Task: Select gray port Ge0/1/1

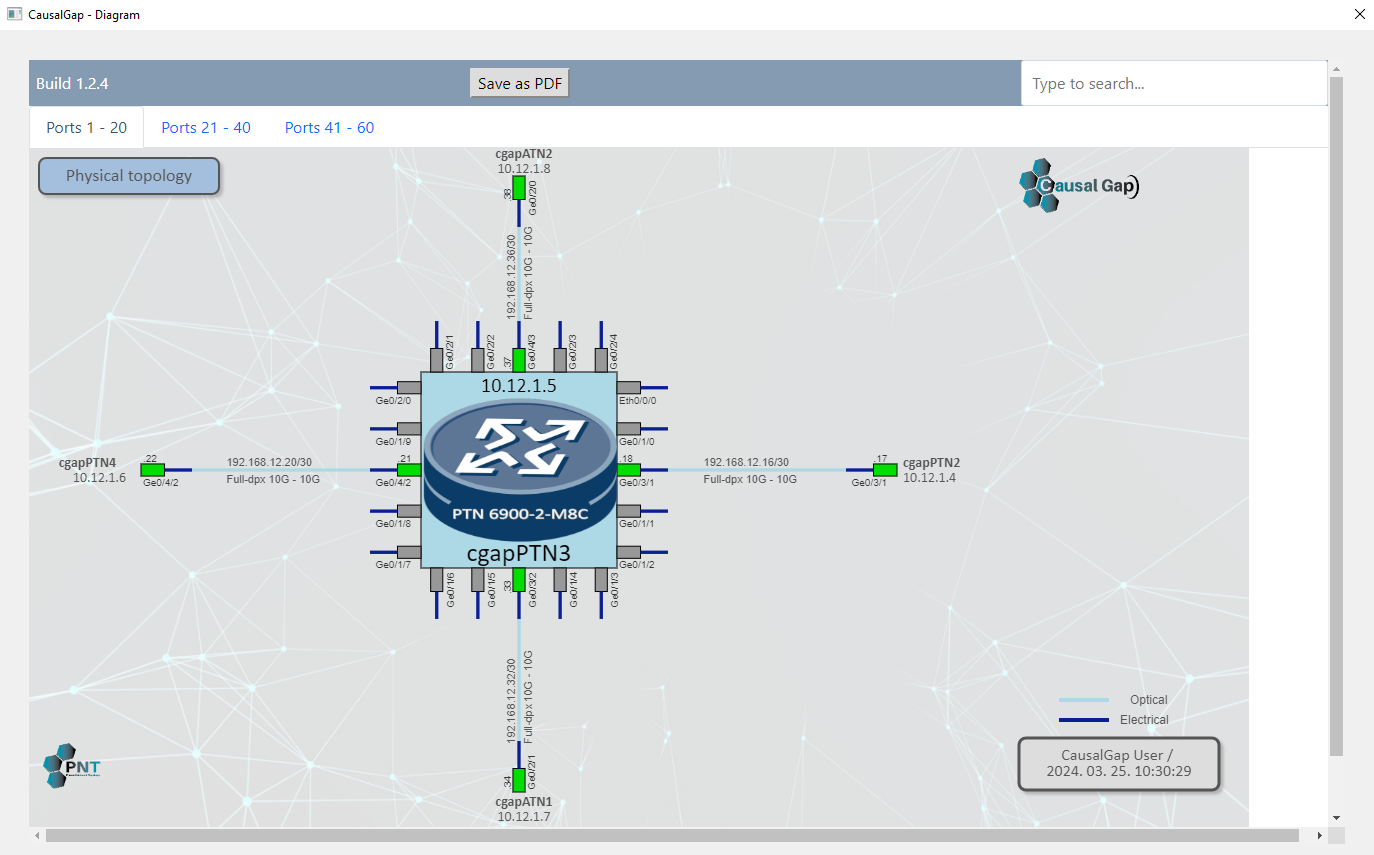Action: (629, 511)
